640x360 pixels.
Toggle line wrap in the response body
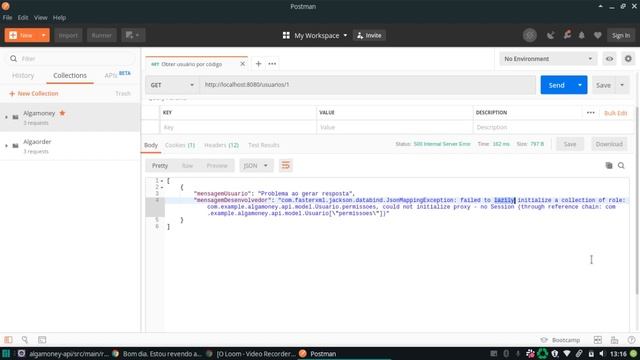(x=285, y=165)
